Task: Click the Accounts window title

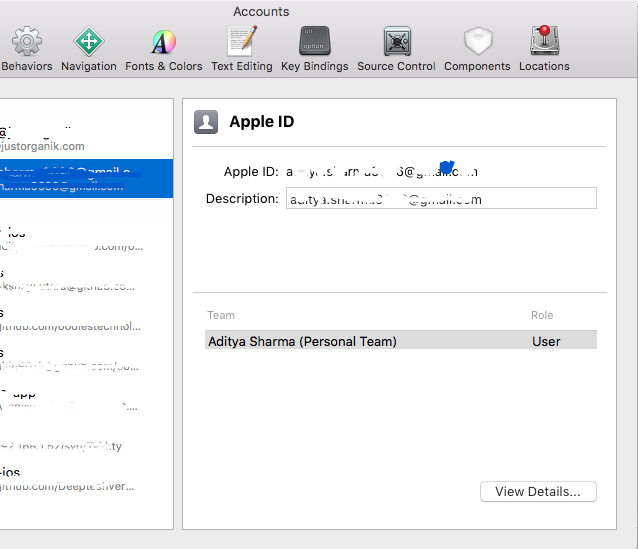Action: coord(261,11)
